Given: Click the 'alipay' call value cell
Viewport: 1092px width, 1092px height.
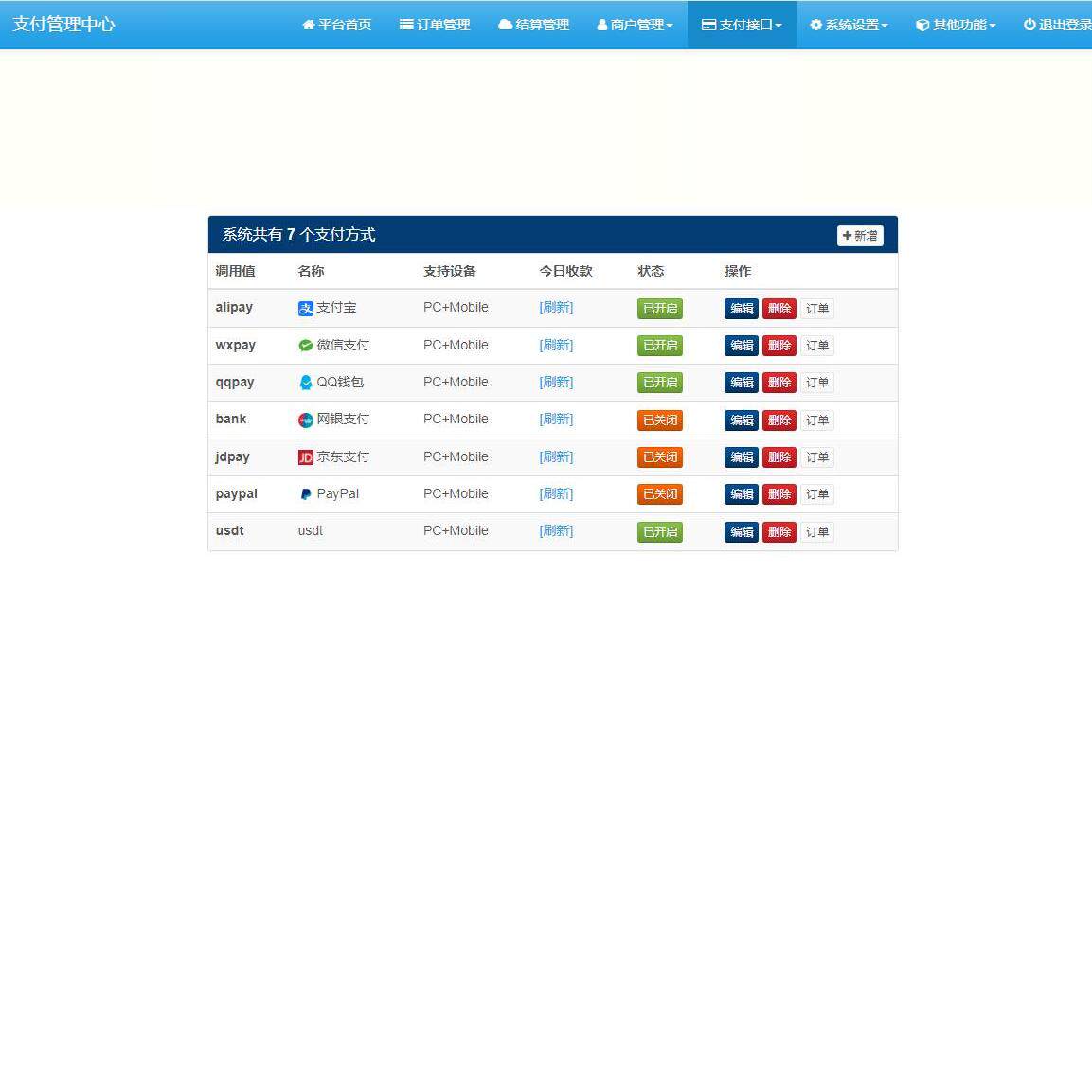Looking at the screenshot, I should [234, 307].
